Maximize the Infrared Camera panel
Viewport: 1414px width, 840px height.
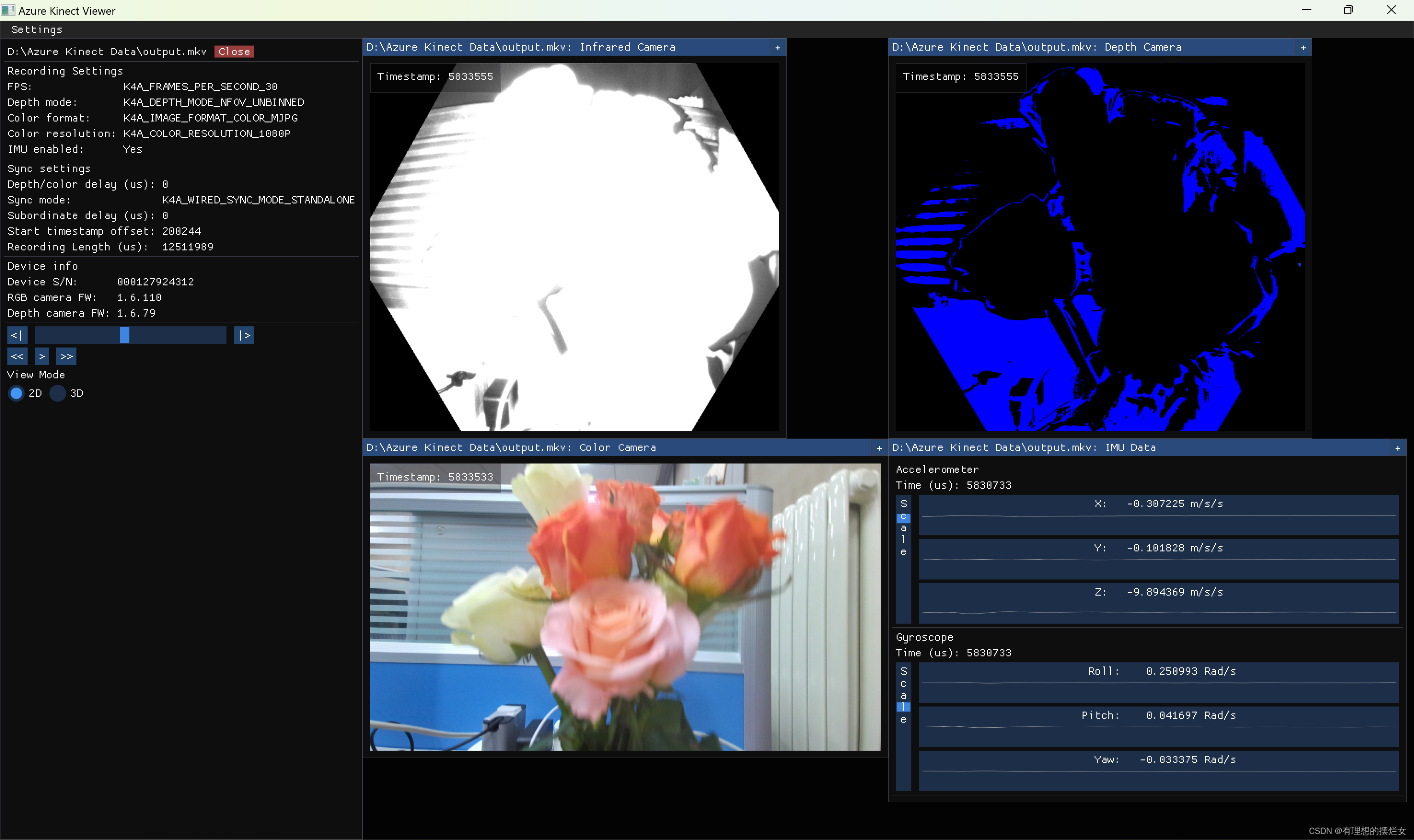778,47
